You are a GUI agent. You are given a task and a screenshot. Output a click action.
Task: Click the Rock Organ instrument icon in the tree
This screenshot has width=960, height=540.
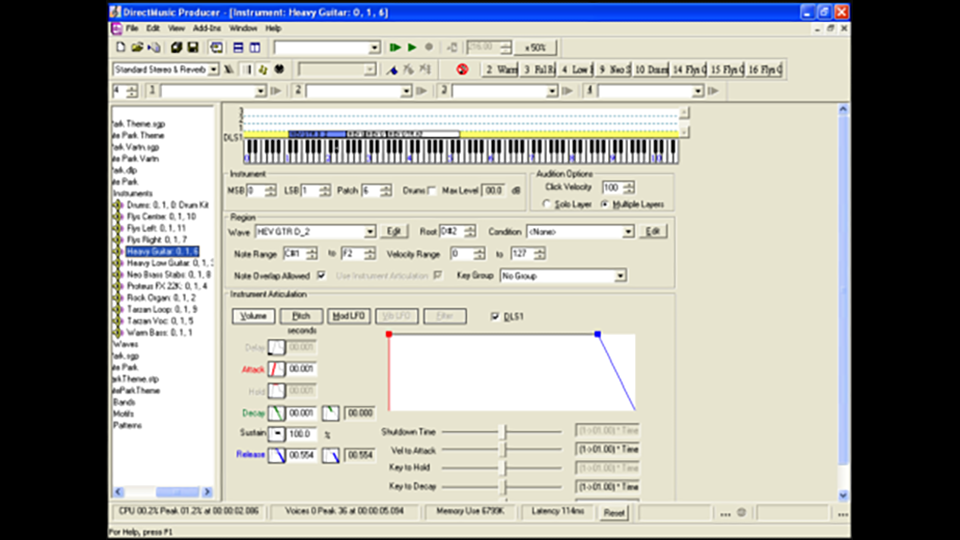[x=118, y=298]
